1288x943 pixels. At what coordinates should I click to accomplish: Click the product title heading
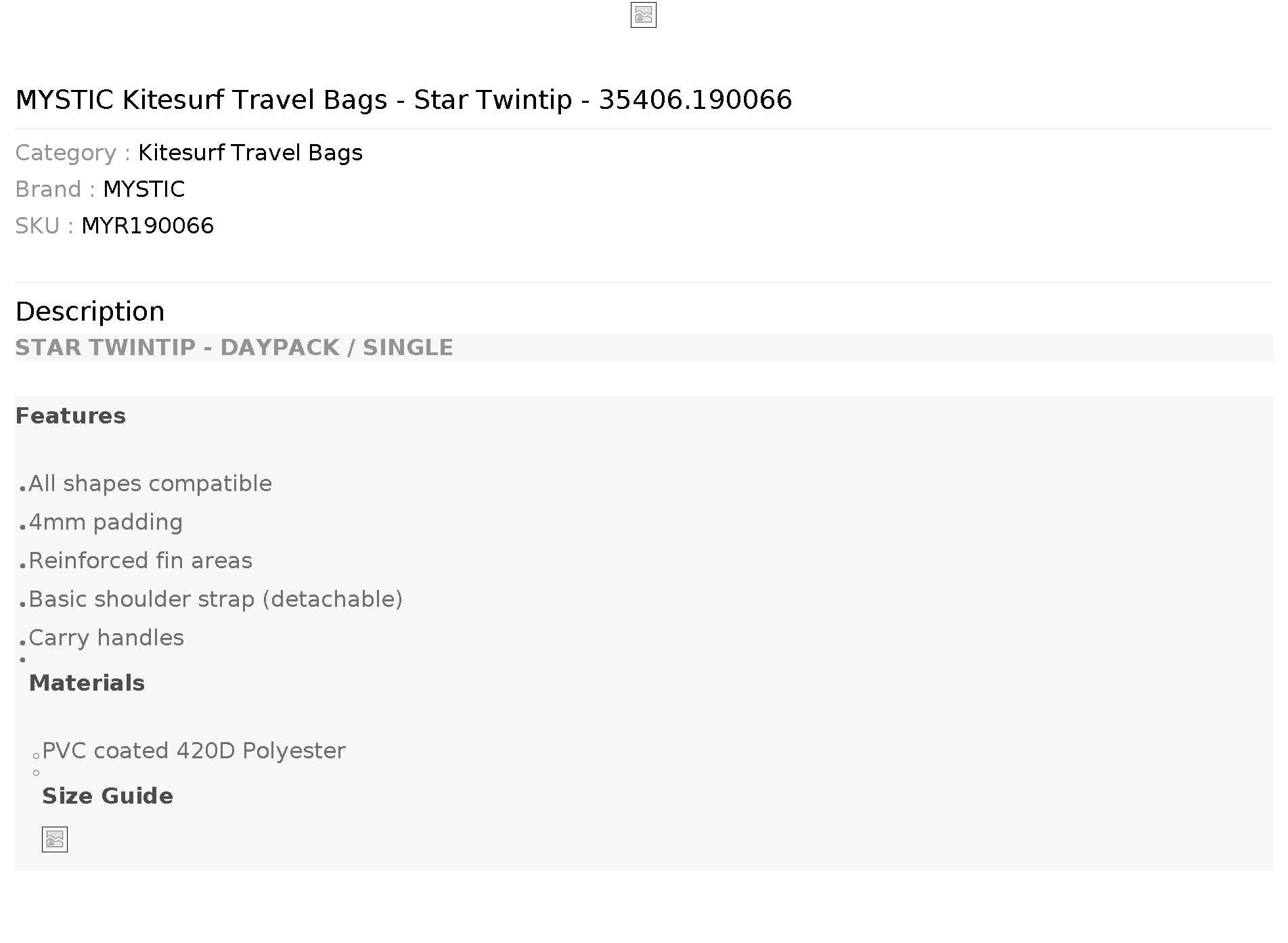[403, 100]
